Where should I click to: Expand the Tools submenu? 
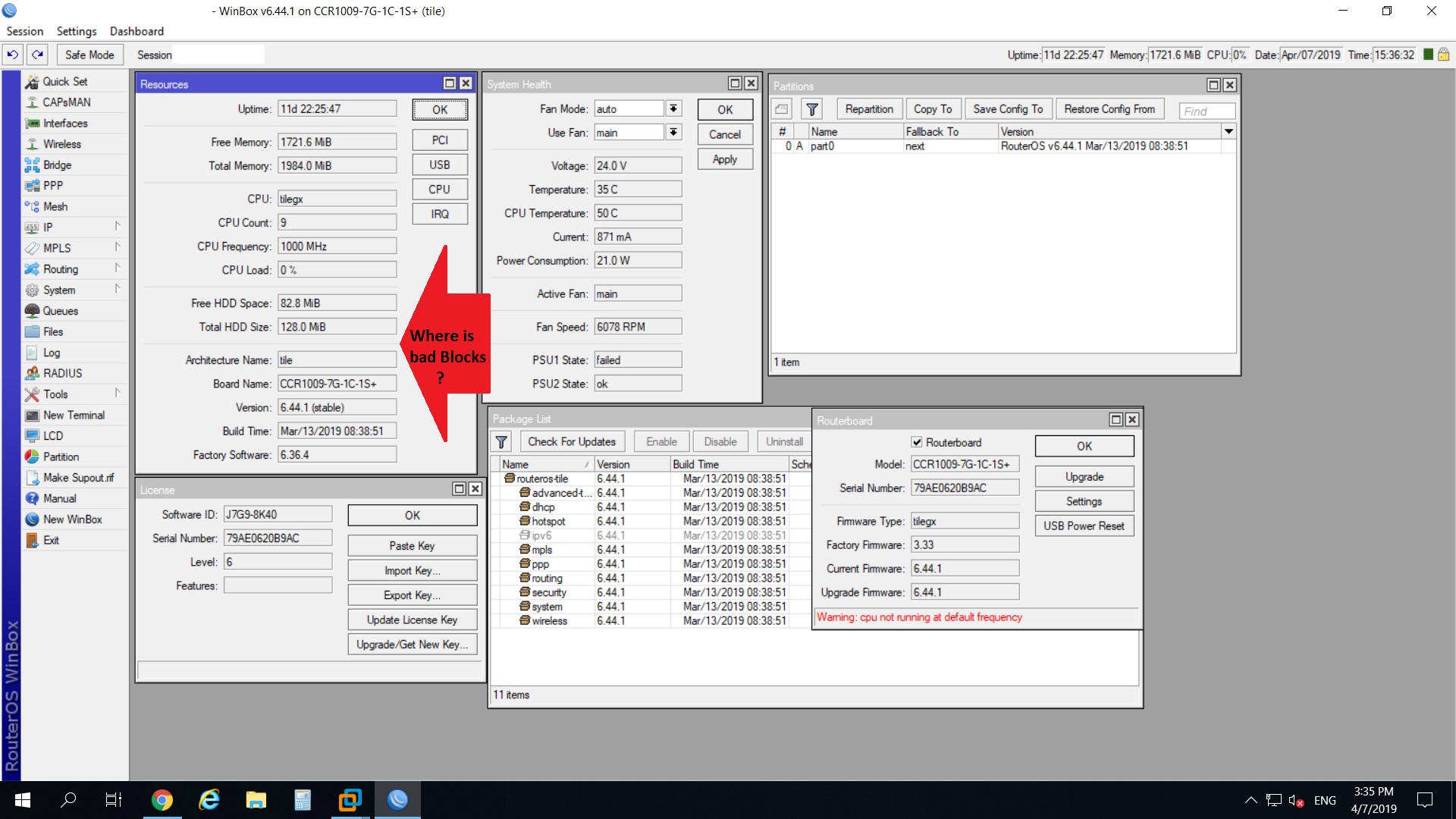click(118, 393)
